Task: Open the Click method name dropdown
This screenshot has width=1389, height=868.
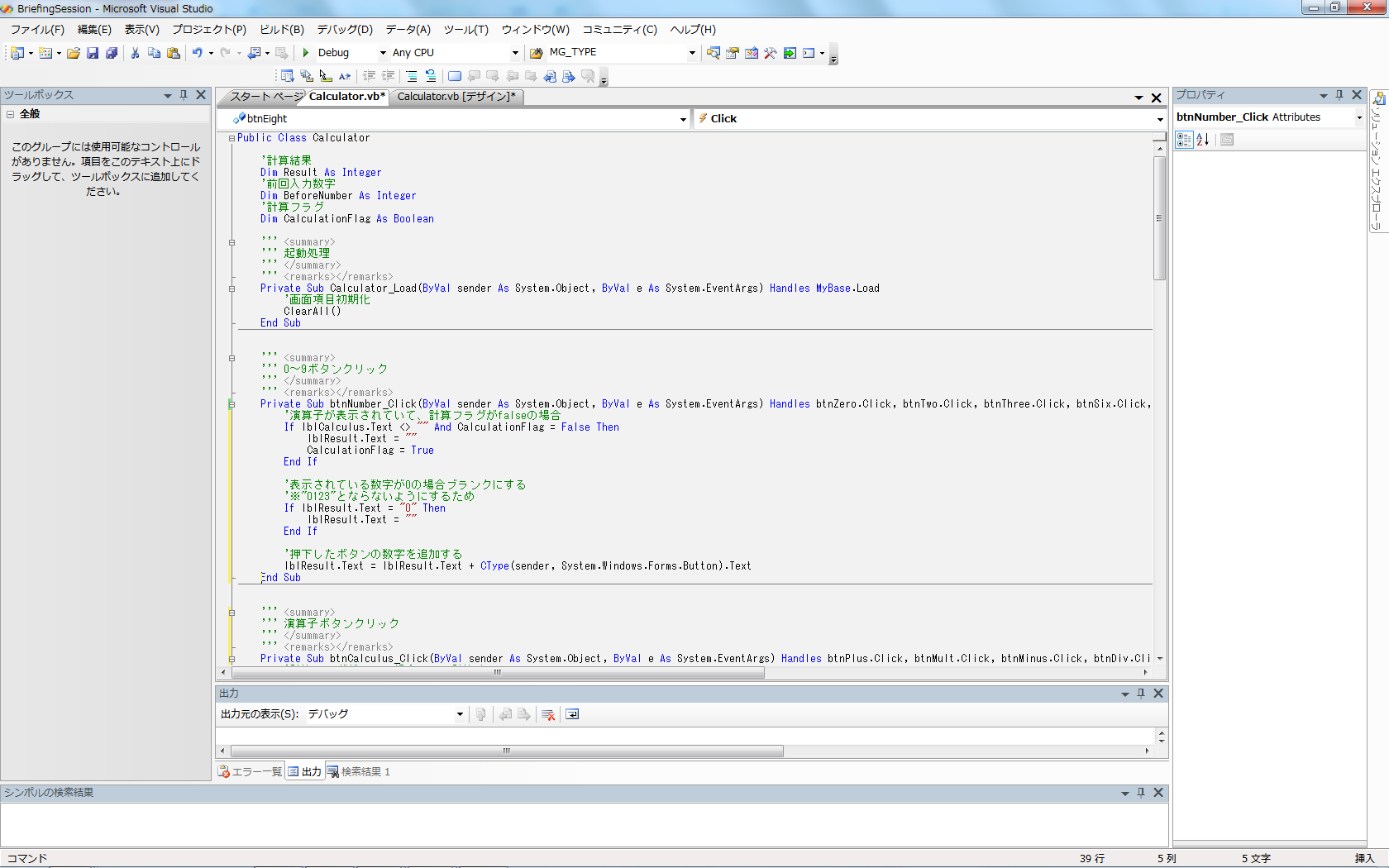Action: click(1160, 119)
